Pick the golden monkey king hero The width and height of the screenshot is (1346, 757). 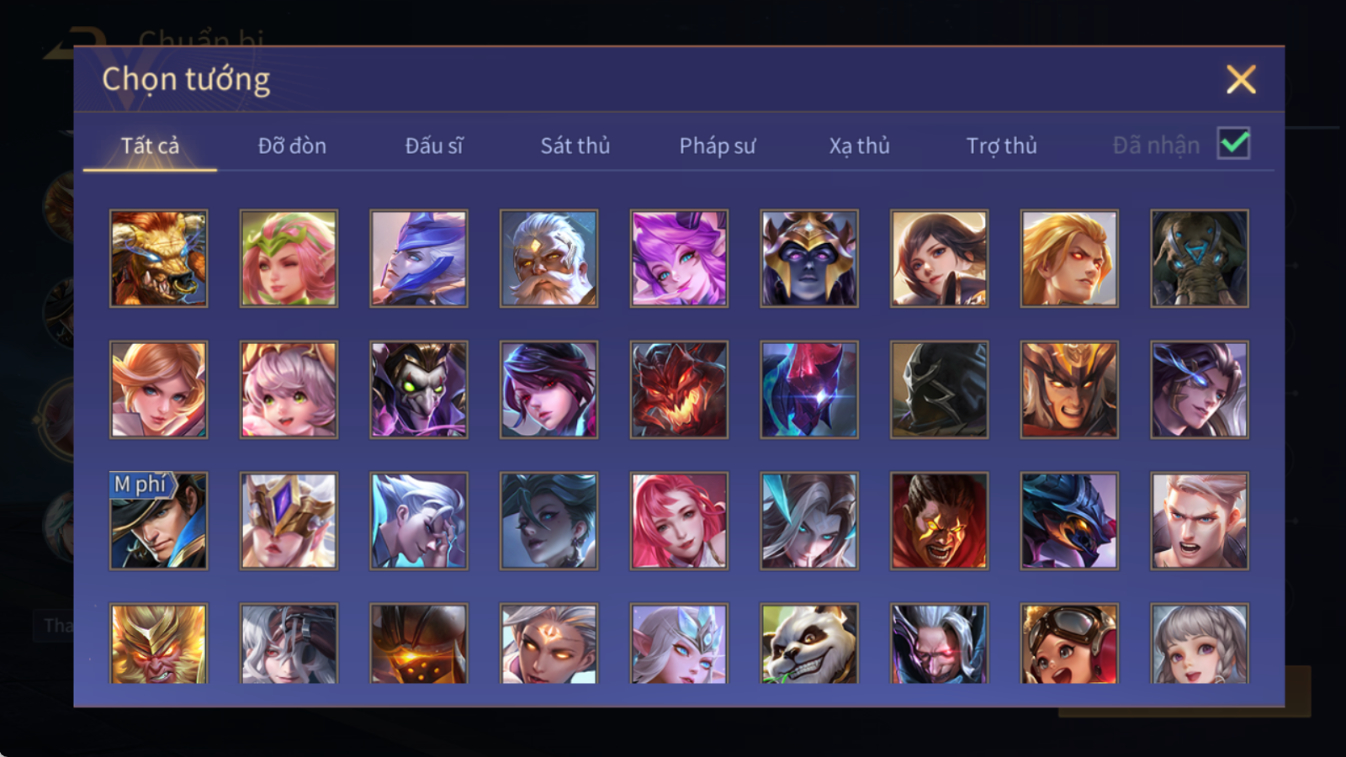pos(159,644)
